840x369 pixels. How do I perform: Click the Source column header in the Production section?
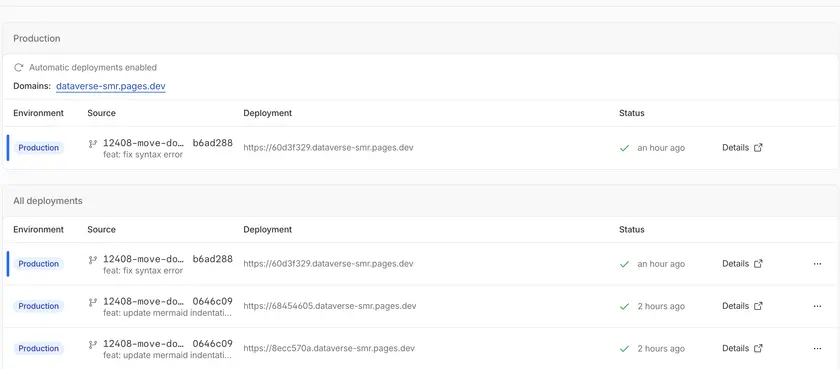[x=101, y=113]
